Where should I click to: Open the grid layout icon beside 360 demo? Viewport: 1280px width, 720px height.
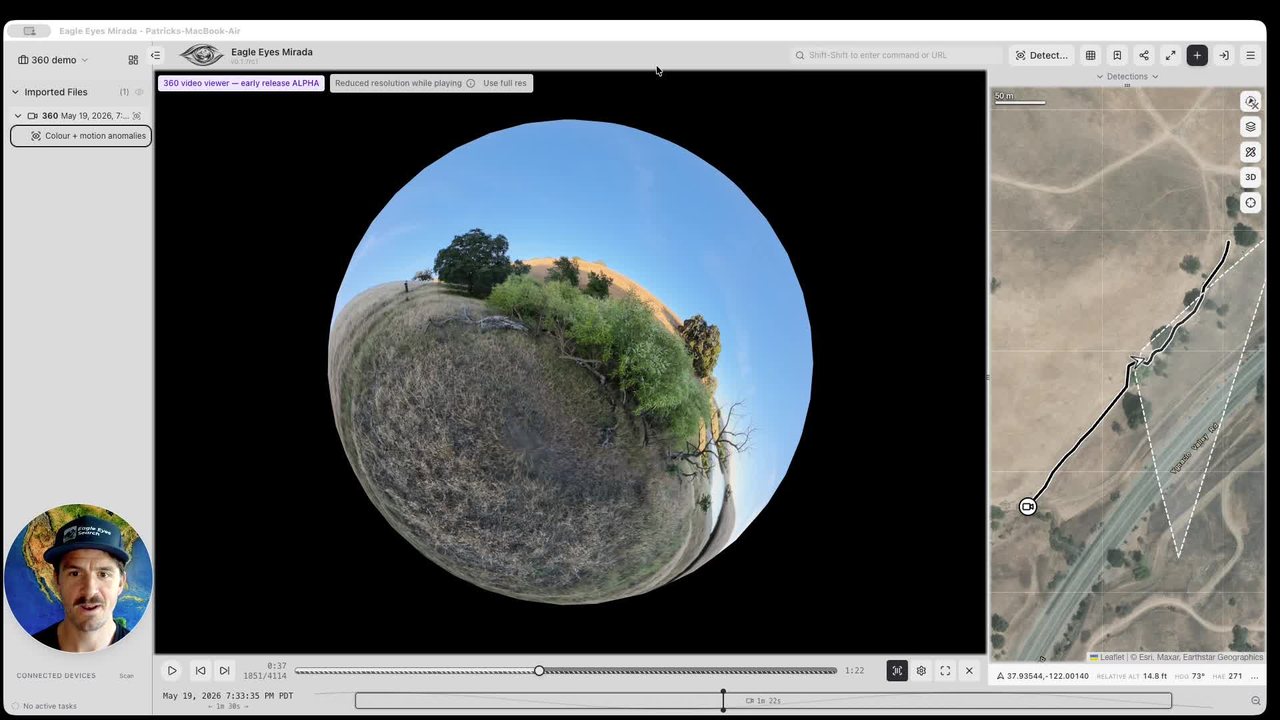tap(133, 60)
